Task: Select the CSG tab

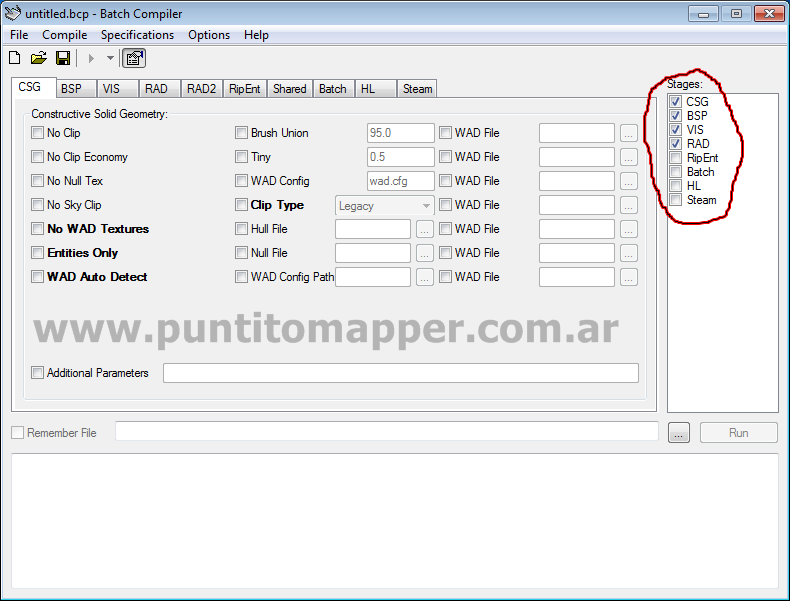Action: 33,87
